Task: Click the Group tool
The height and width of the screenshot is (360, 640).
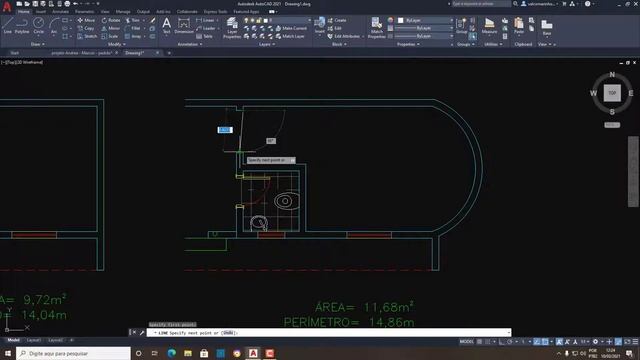Action: (462, 26)
